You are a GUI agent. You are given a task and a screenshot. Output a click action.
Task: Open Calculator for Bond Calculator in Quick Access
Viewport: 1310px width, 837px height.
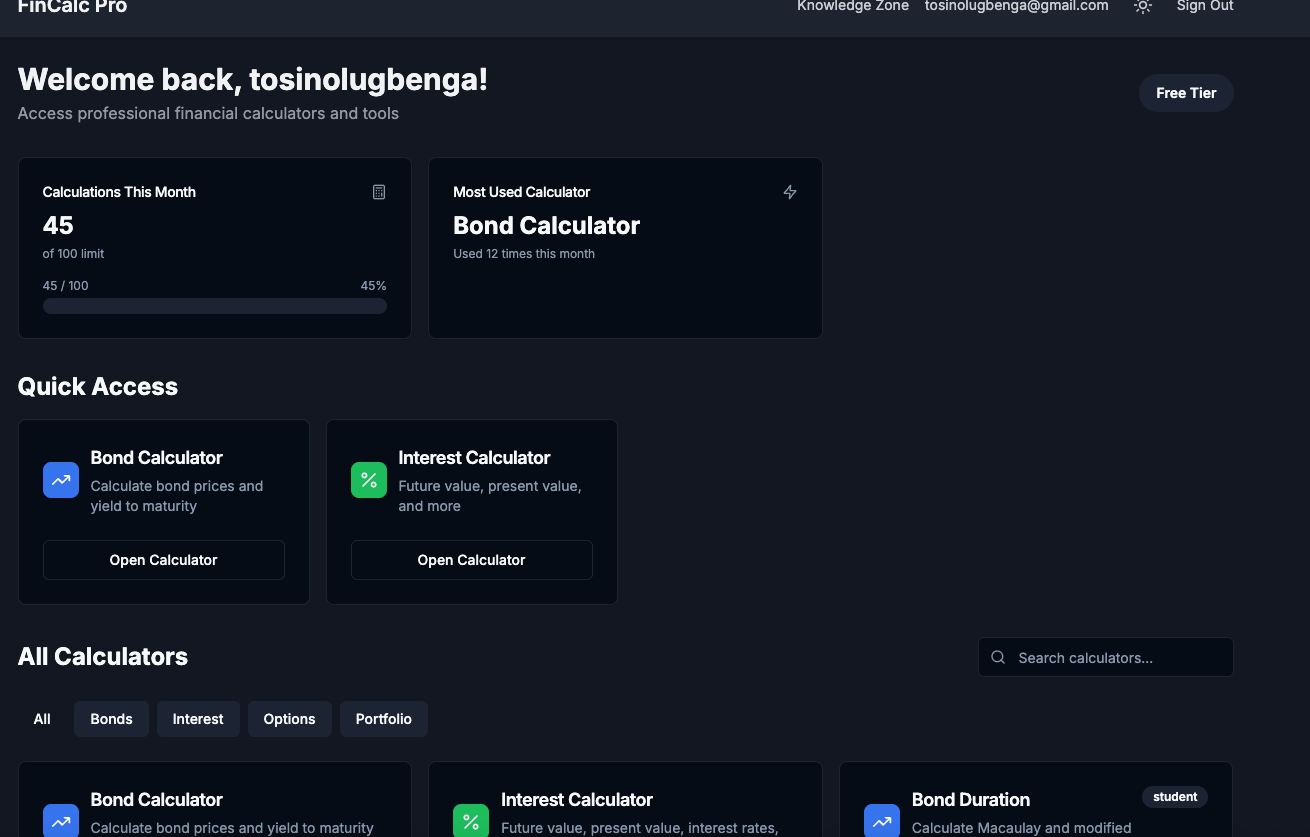[x=164, y=560]
